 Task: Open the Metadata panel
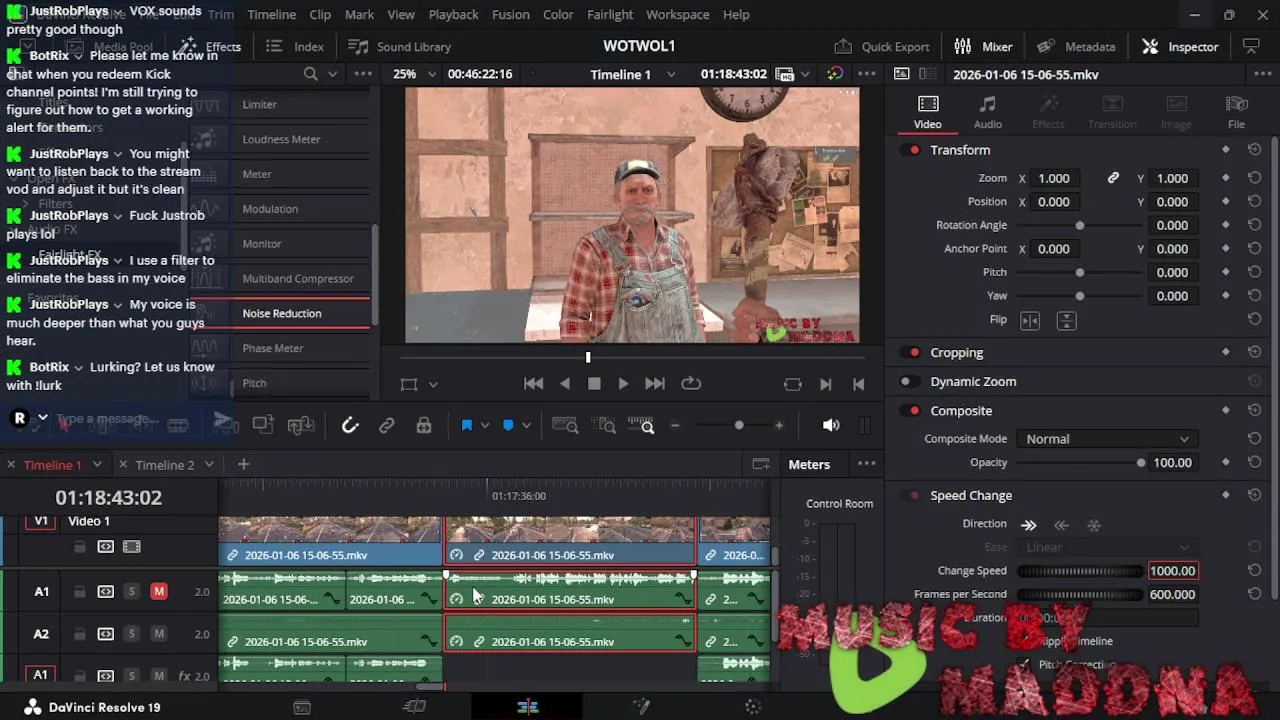click(x=1076, y=47)
